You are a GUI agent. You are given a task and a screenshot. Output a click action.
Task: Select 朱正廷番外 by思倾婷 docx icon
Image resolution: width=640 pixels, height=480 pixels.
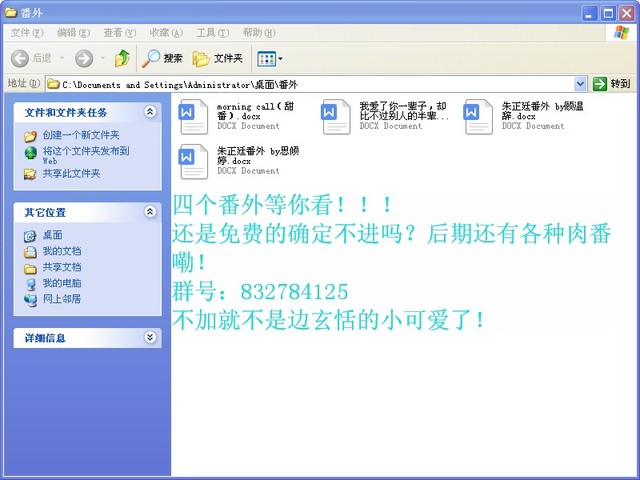pos(193,162)
